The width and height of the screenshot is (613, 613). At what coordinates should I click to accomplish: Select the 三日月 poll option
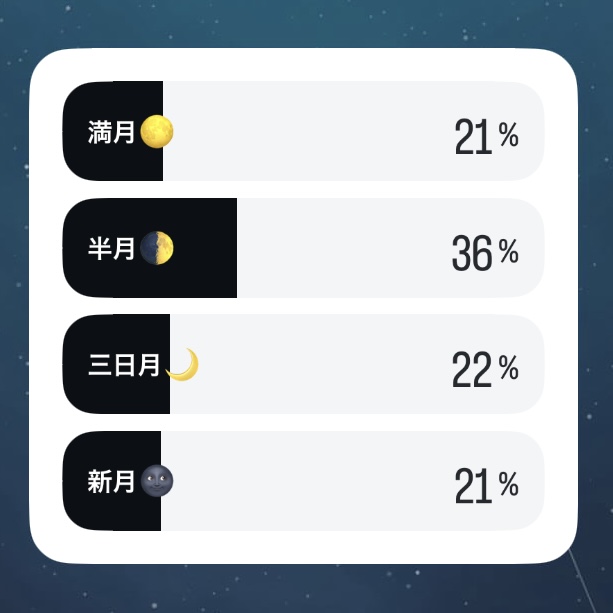(303, 364)
